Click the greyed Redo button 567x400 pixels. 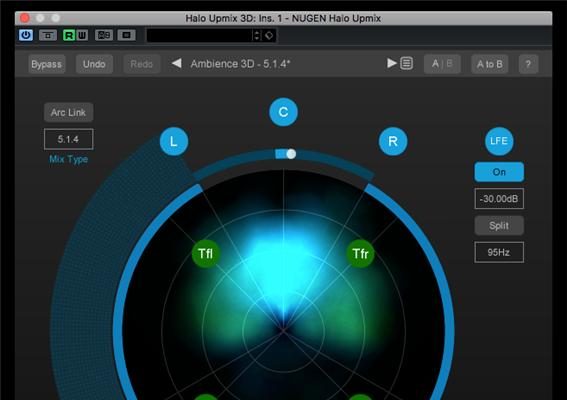point(141,64)
